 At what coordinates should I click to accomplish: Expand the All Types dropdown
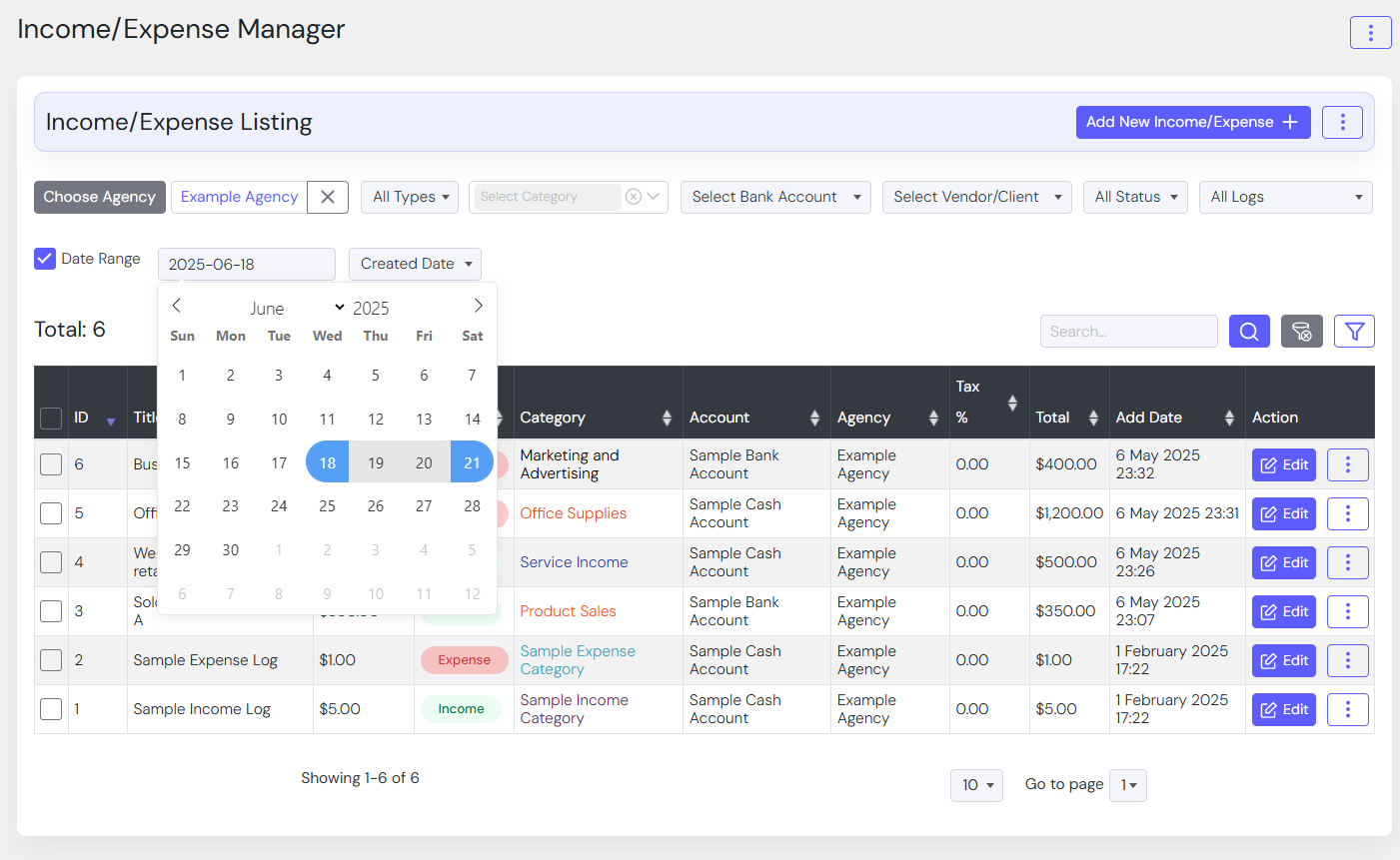click(409, 197)
